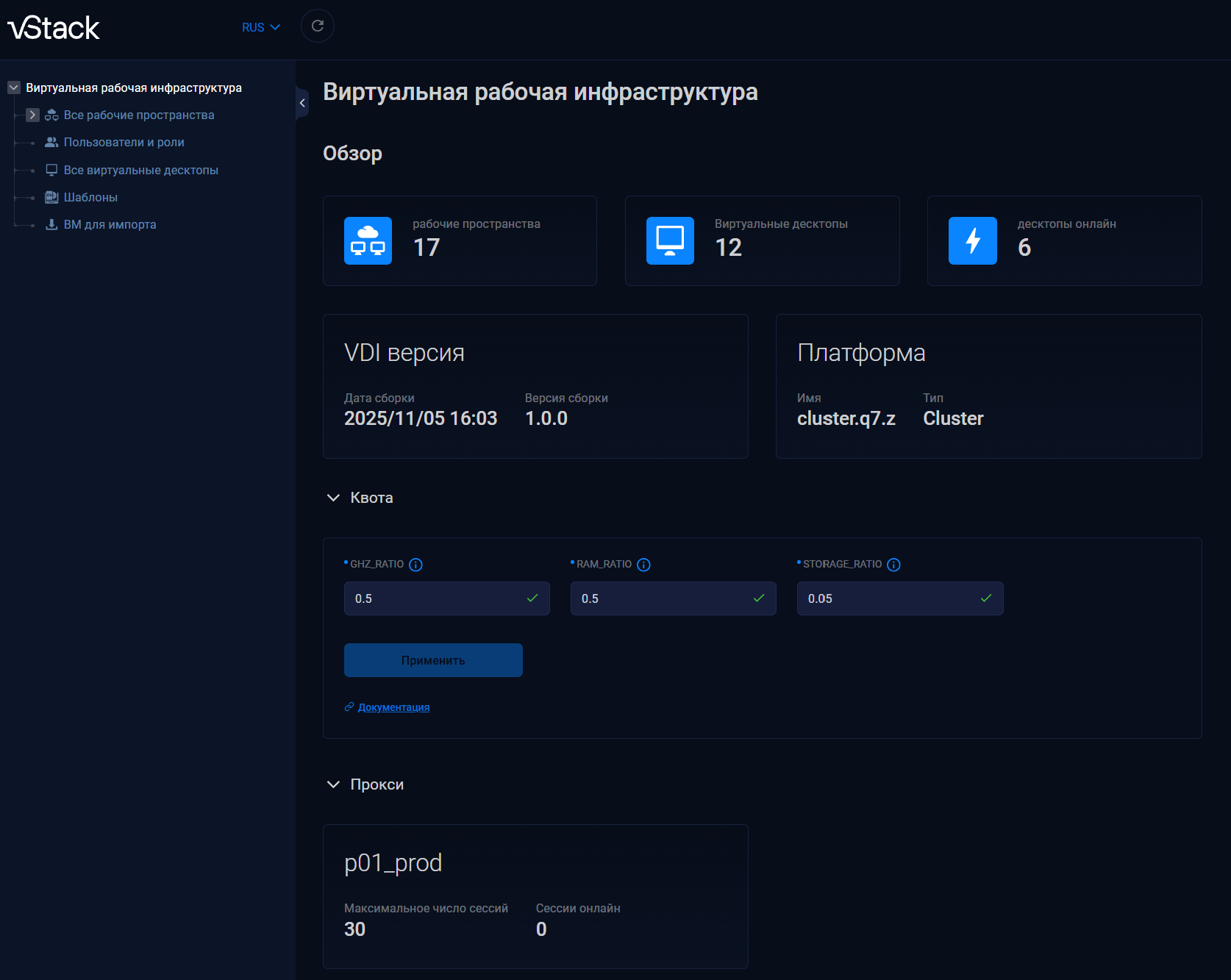1231x980 pixels.
Task: Collapse the Квота section
Action: click(x=333, y=498)
